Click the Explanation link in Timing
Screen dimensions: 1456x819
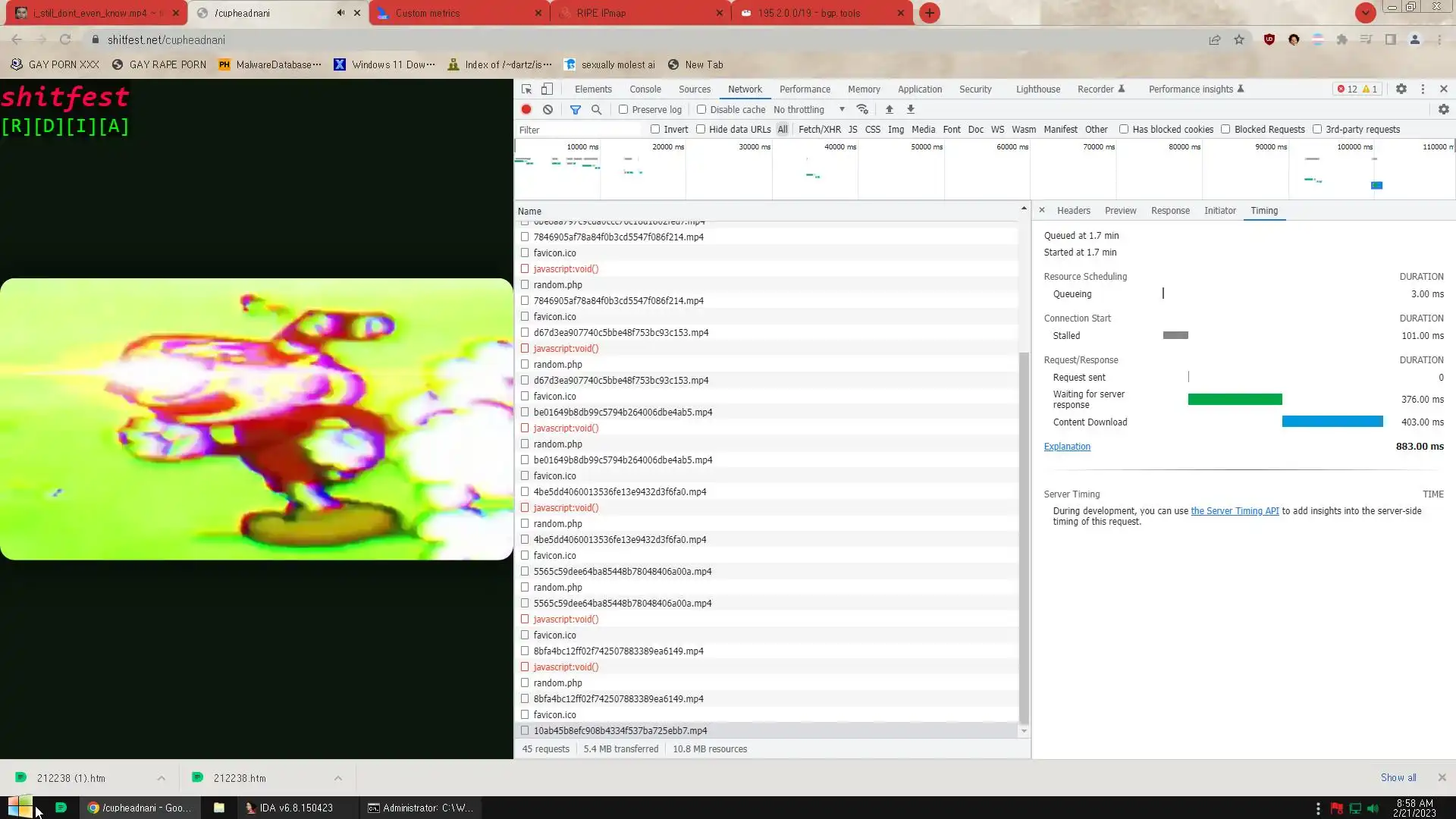tap(1067, 446)
